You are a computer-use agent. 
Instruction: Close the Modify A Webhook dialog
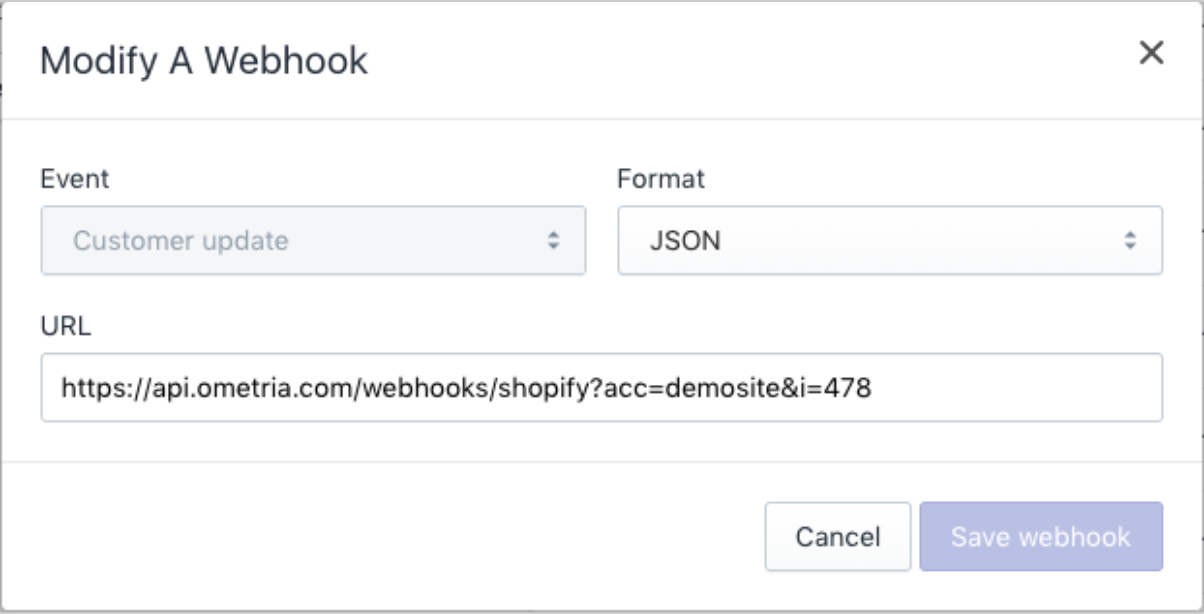point(1151,53)
